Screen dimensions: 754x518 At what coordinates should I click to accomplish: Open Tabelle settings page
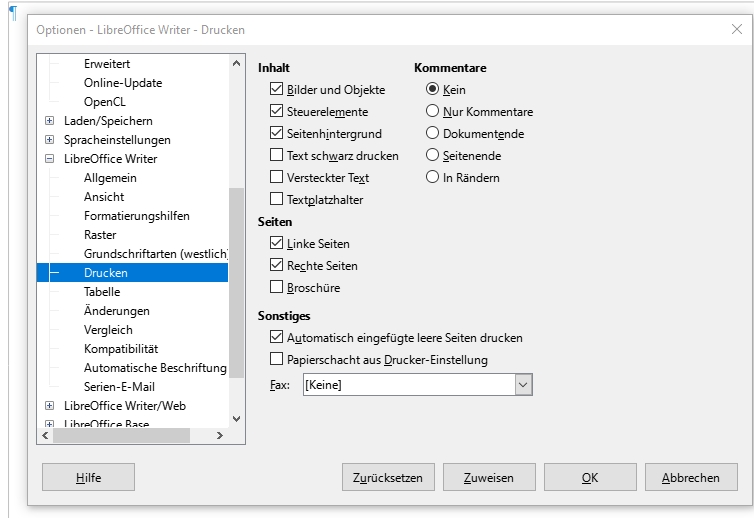point(102,292)
